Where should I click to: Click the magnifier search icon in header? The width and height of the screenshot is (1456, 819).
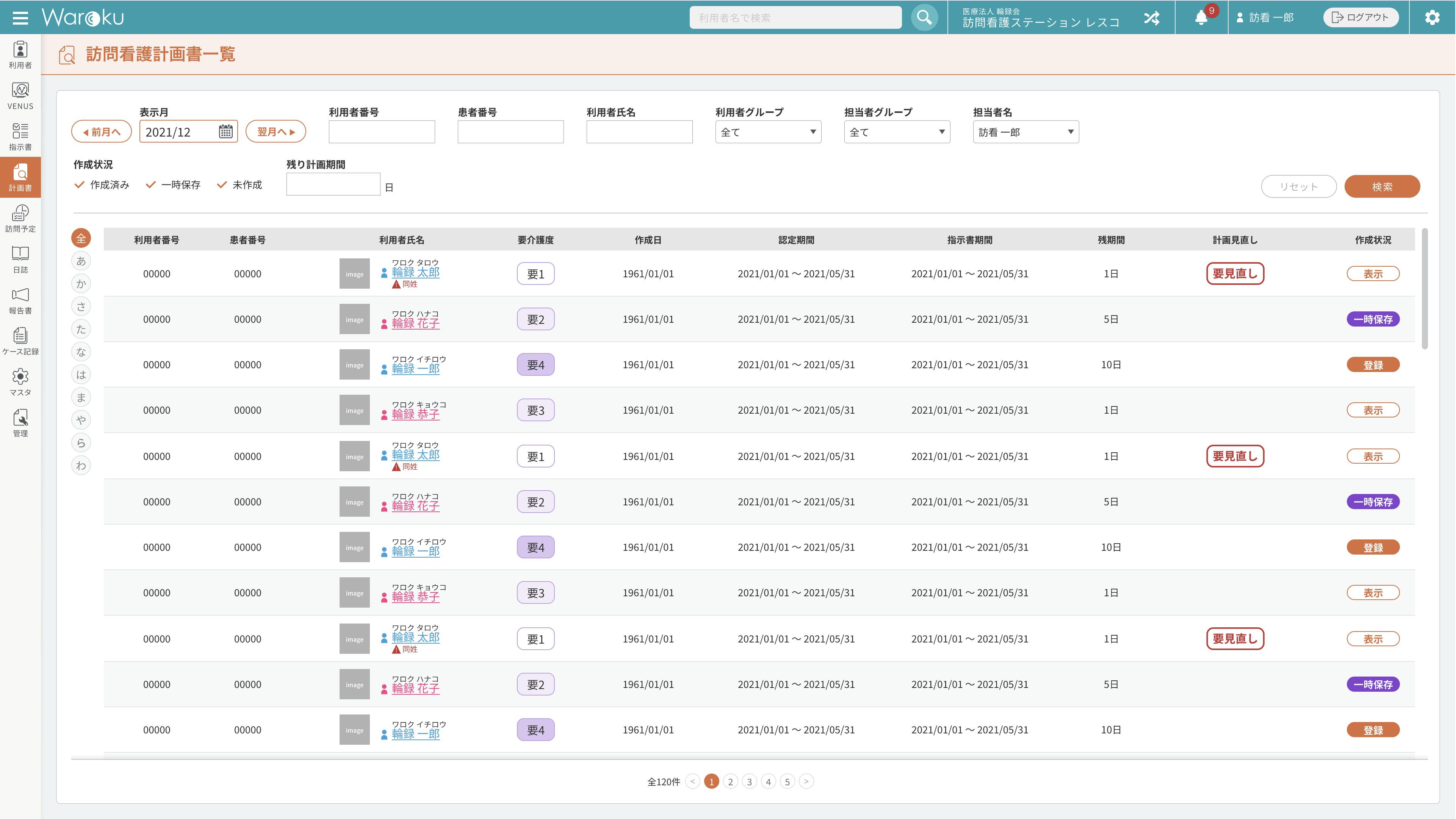924,17
